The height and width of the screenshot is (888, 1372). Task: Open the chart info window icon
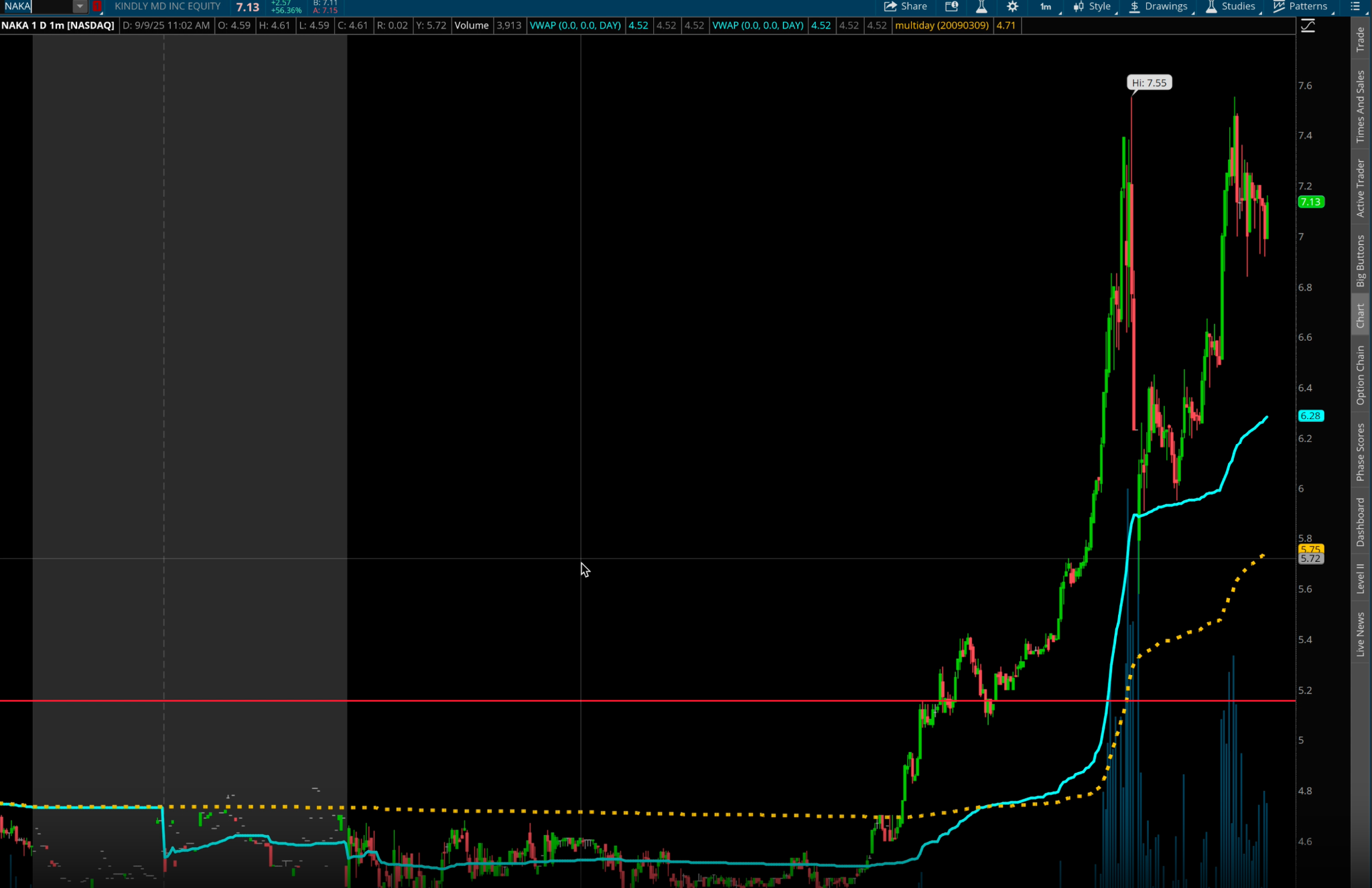pos(951,7)
